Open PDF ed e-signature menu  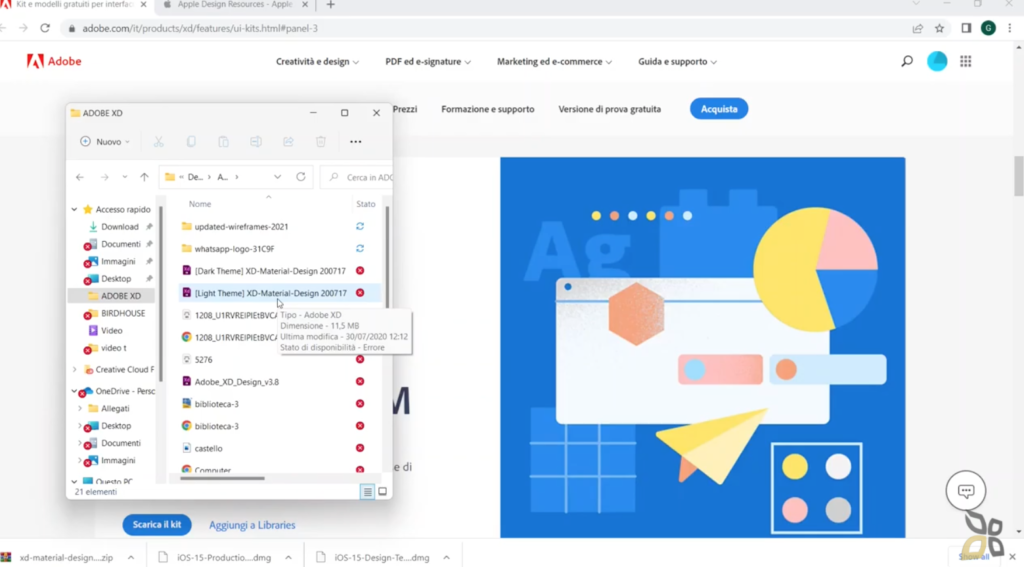click(x=428, y=61)
